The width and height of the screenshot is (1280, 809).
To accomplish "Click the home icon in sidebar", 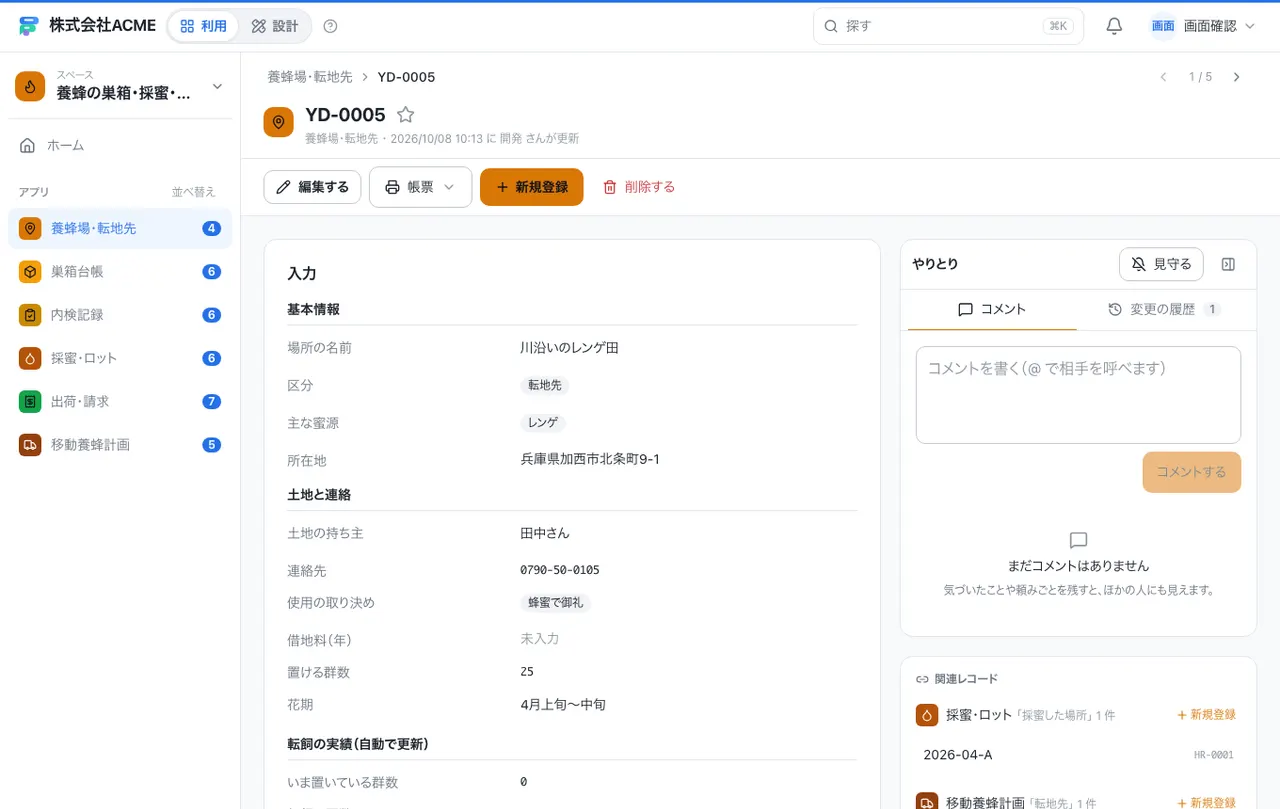I will (28, 145).
